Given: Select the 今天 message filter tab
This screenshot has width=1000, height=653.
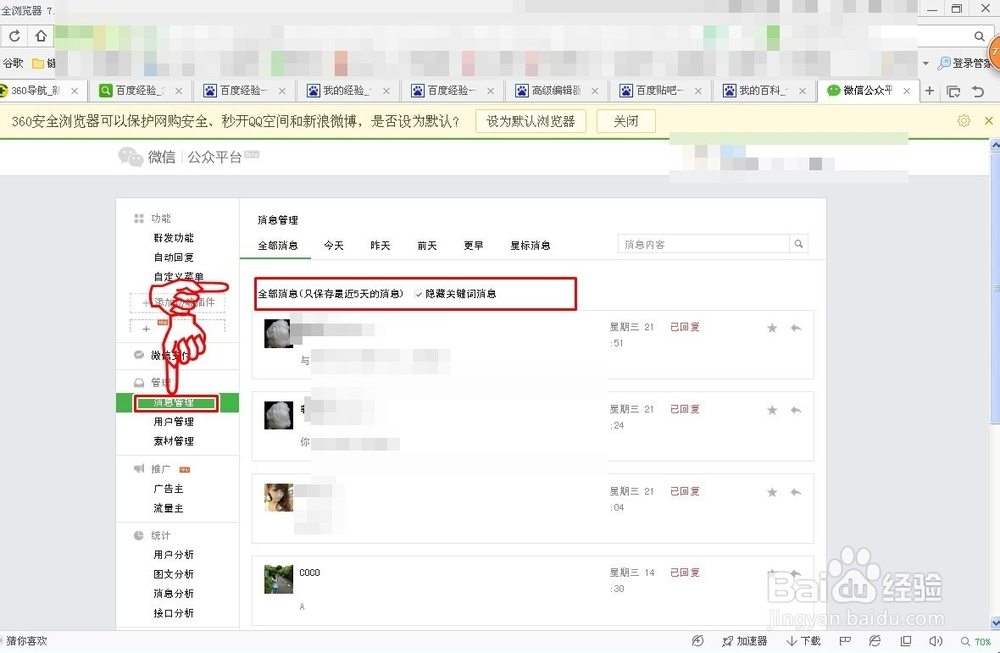Looking at the screenshot, I should pos(334,245).
